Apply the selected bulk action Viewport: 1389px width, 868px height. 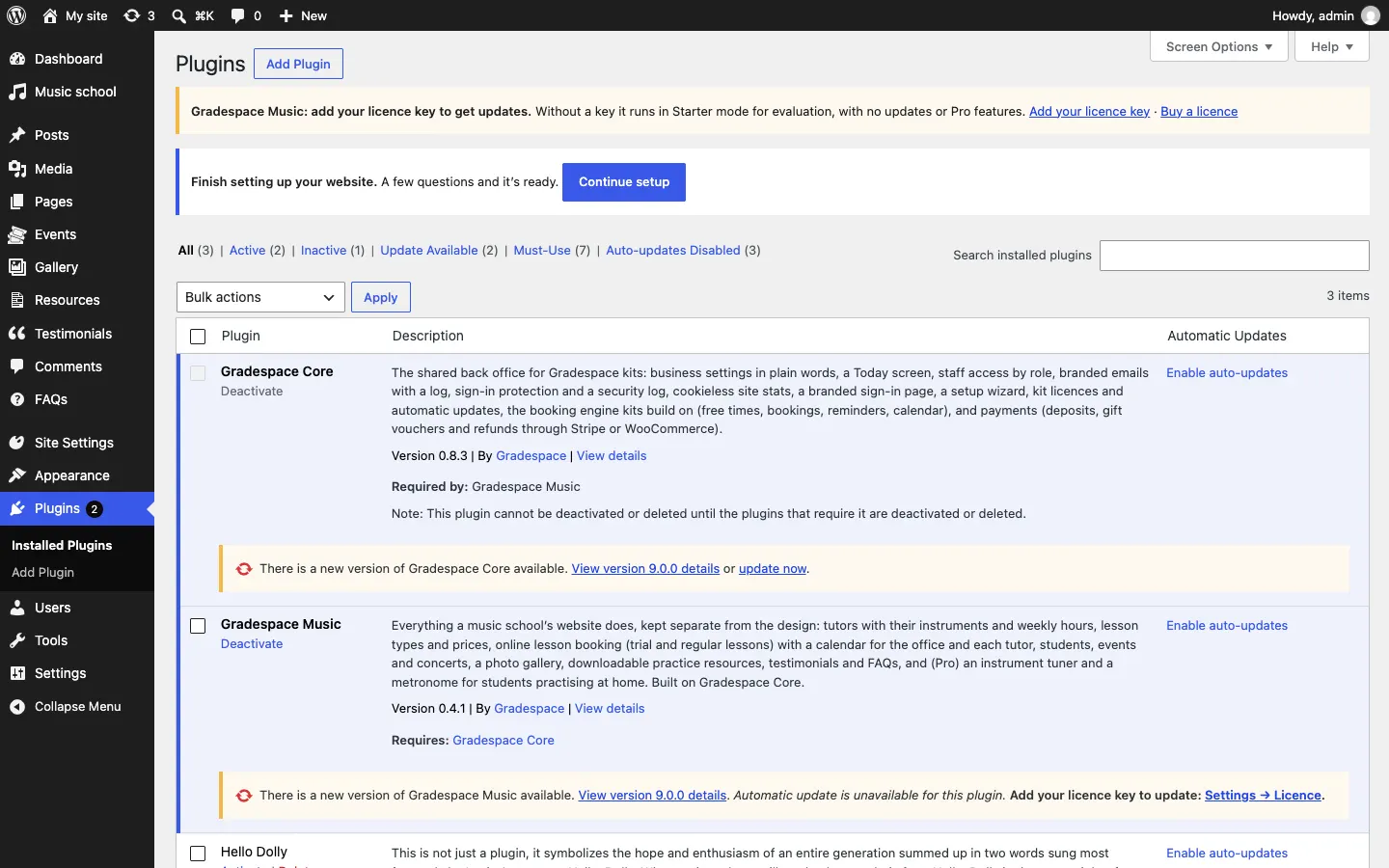pyautogui.click(x=381, y=297)
